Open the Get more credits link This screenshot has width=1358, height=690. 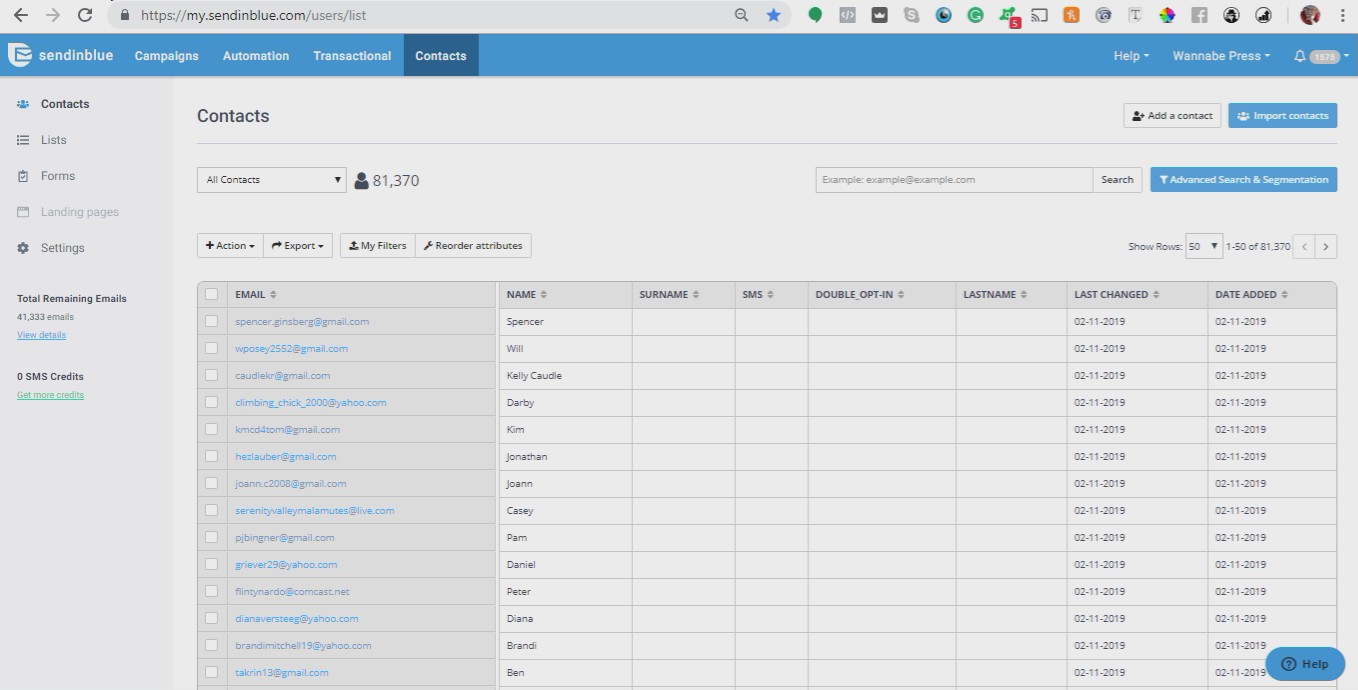[x=50, y=394]
